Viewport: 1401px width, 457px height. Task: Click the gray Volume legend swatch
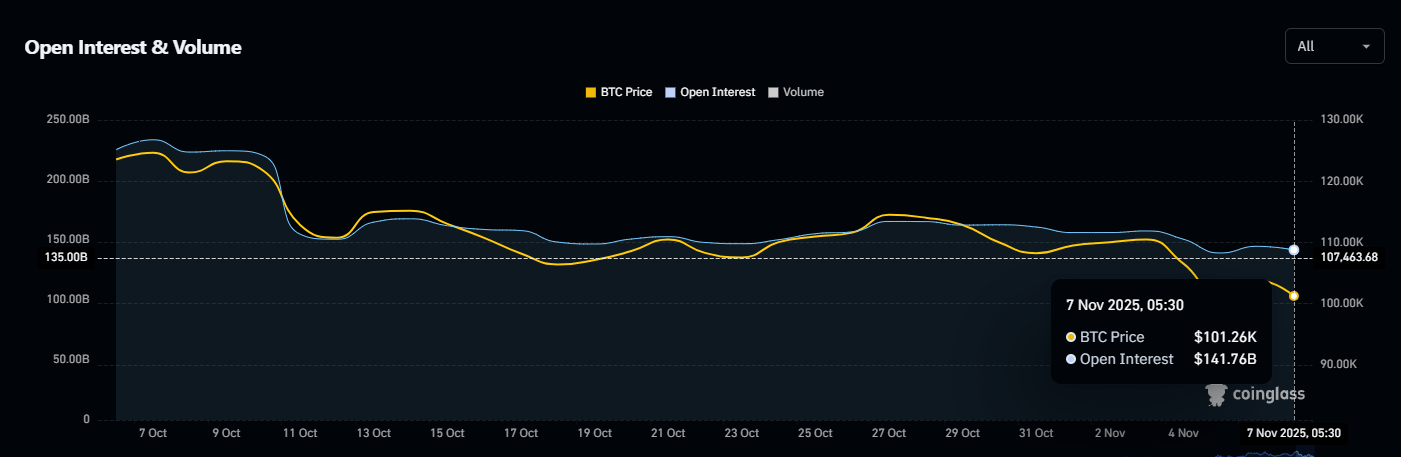773,92
